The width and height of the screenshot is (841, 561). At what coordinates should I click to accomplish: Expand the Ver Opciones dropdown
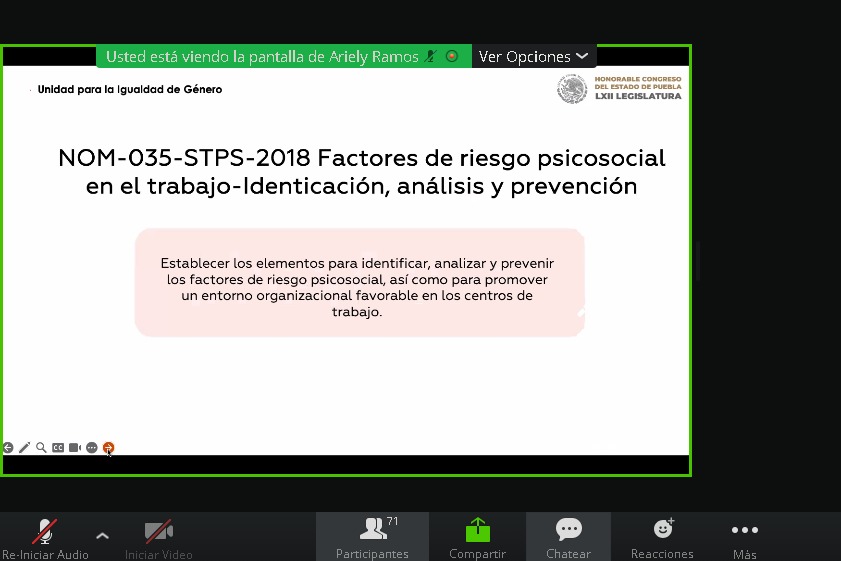pyautogui.click(x=533, y=57)
